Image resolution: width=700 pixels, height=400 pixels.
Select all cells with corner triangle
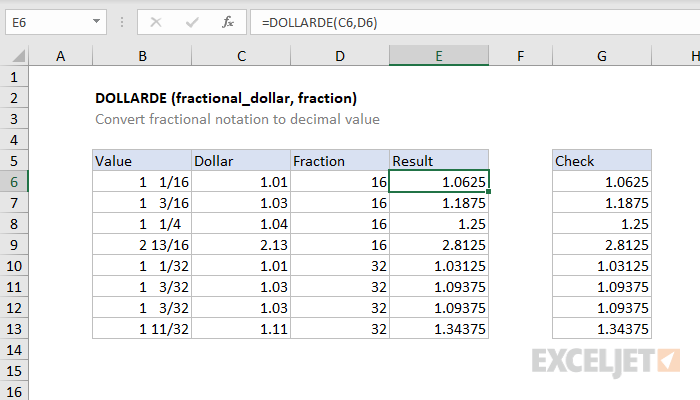click(18, 56)
